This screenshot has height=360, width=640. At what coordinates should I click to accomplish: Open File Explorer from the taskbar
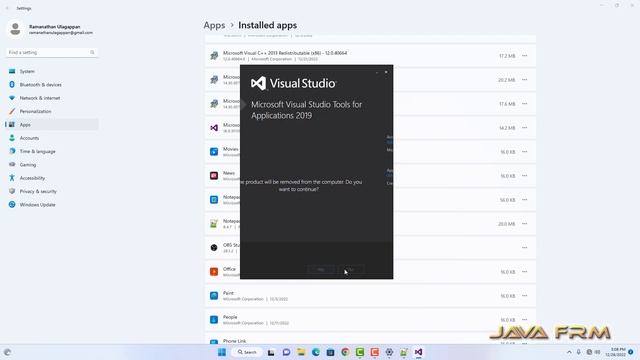point(301,352)
